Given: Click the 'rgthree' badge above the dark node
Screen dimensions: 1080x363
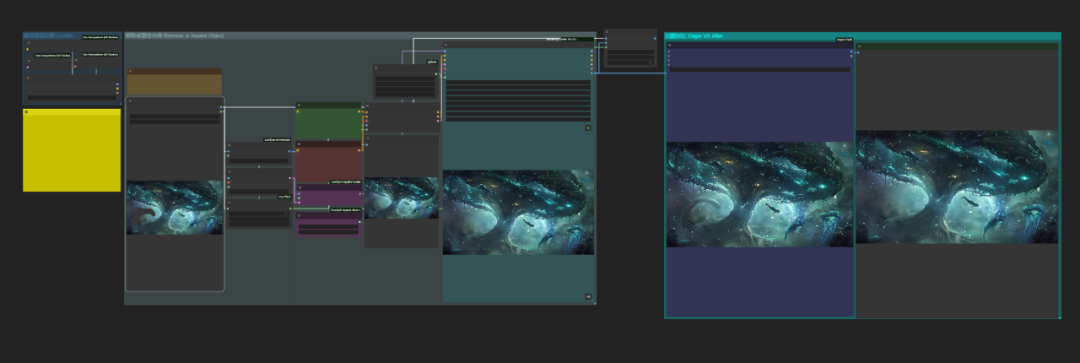Looking at the screenshot, I should [x=432, y=62].
